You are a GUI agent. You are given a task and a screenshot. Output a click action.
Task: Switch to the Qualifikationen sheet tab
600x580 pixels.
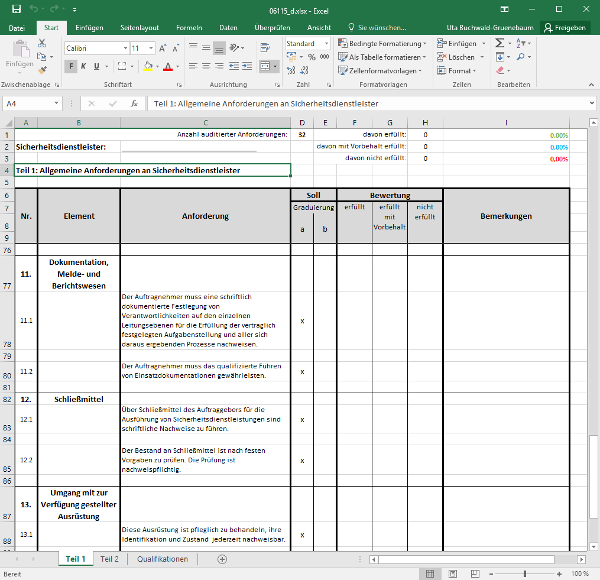pyautogui.click(x=162, y=559)
